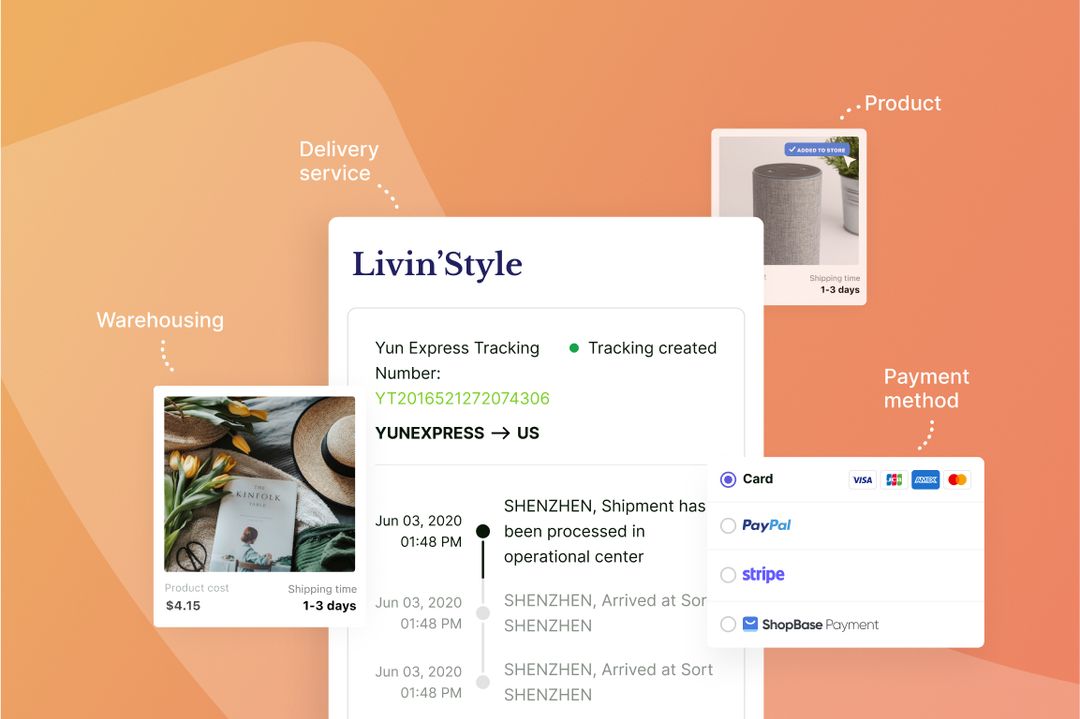Click the dark timeline dot for Jun 03
Screen dimensions: 1080x719
(x=483, y=533)
